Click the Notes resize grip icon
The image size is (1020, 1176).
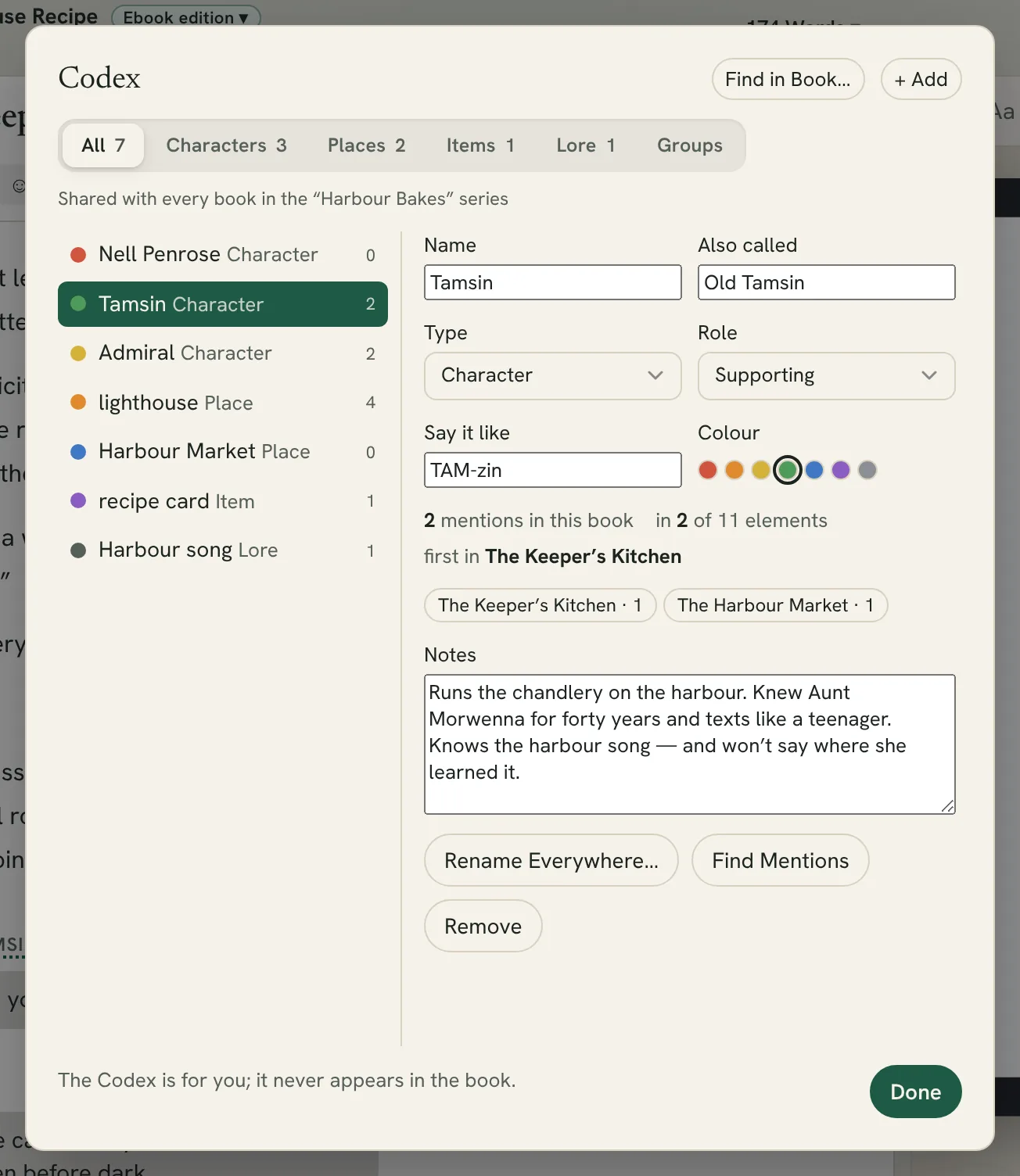(947, 806)
